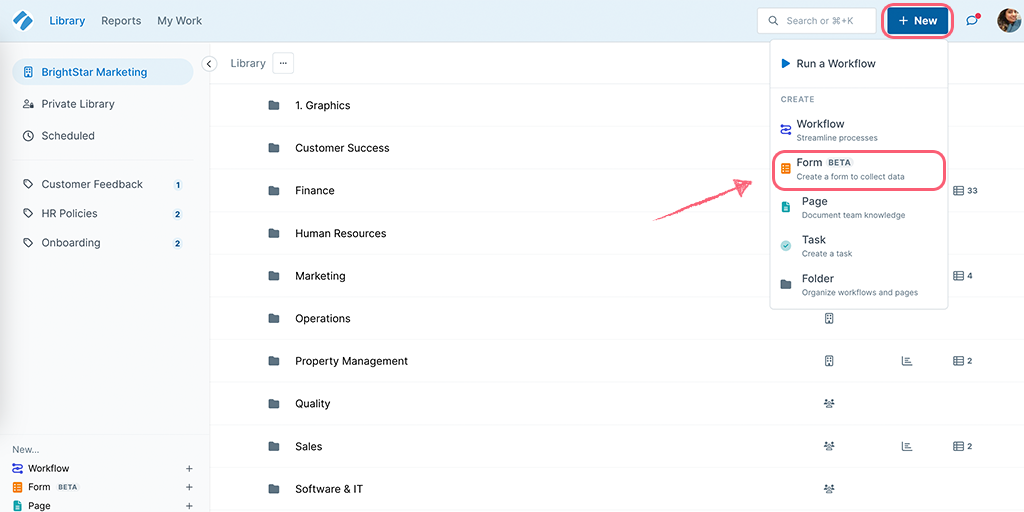Click the table icon with 2 in Sales row
Image resolution: width=1024 pixels, height=512 pixels.
click(963, 447)
